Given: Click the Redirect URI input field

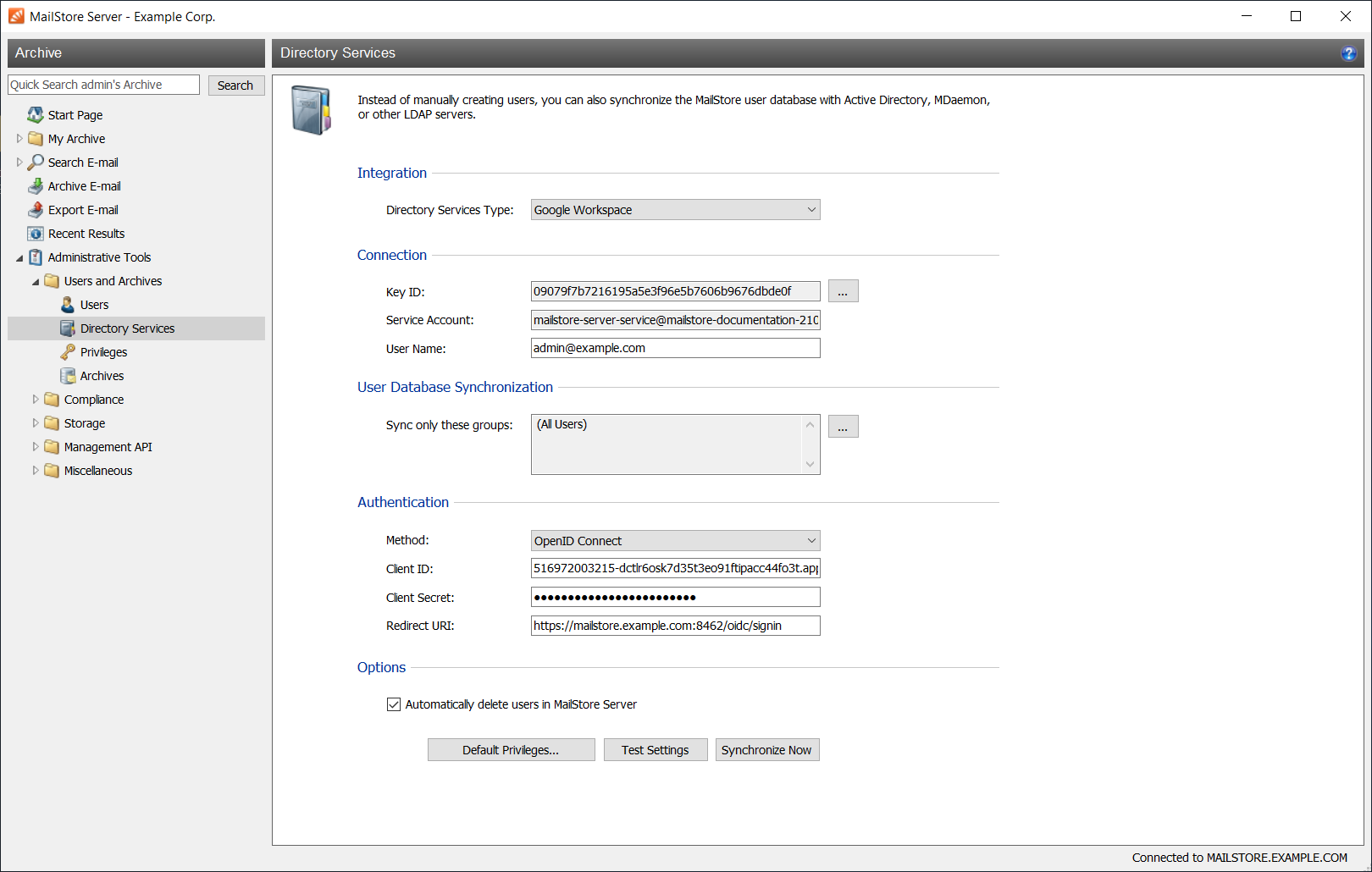Looking at the screenshot, I should pyautogui.click(x=675, y=626).
